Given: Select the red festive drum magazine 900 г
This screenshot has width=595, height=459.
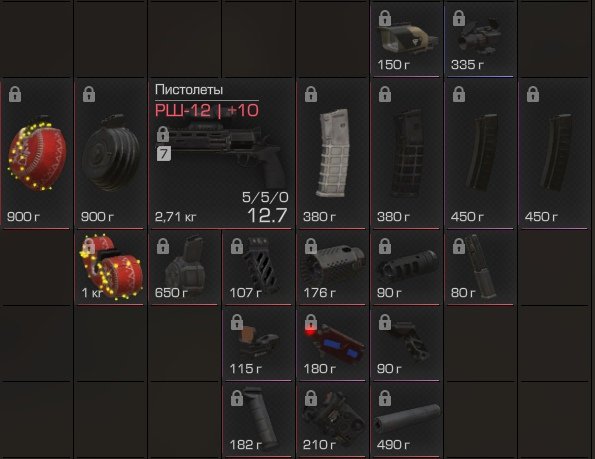Looking at the screenshot, I should point(37,154).
